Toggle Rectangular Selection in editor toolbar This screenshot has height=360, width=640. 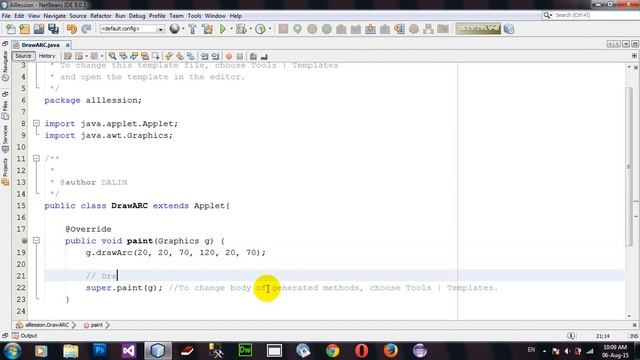click(156, 56)
